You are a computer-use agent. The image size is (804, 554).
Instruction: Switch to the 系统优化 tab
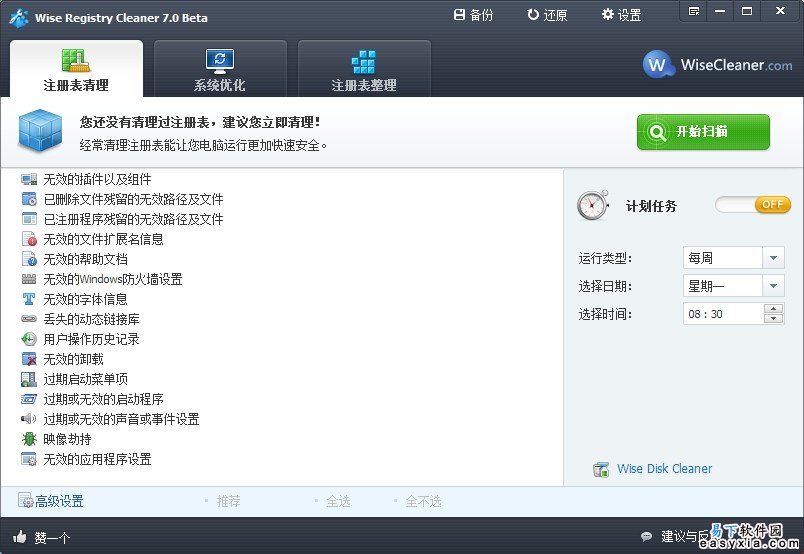[x=220, y=69]
